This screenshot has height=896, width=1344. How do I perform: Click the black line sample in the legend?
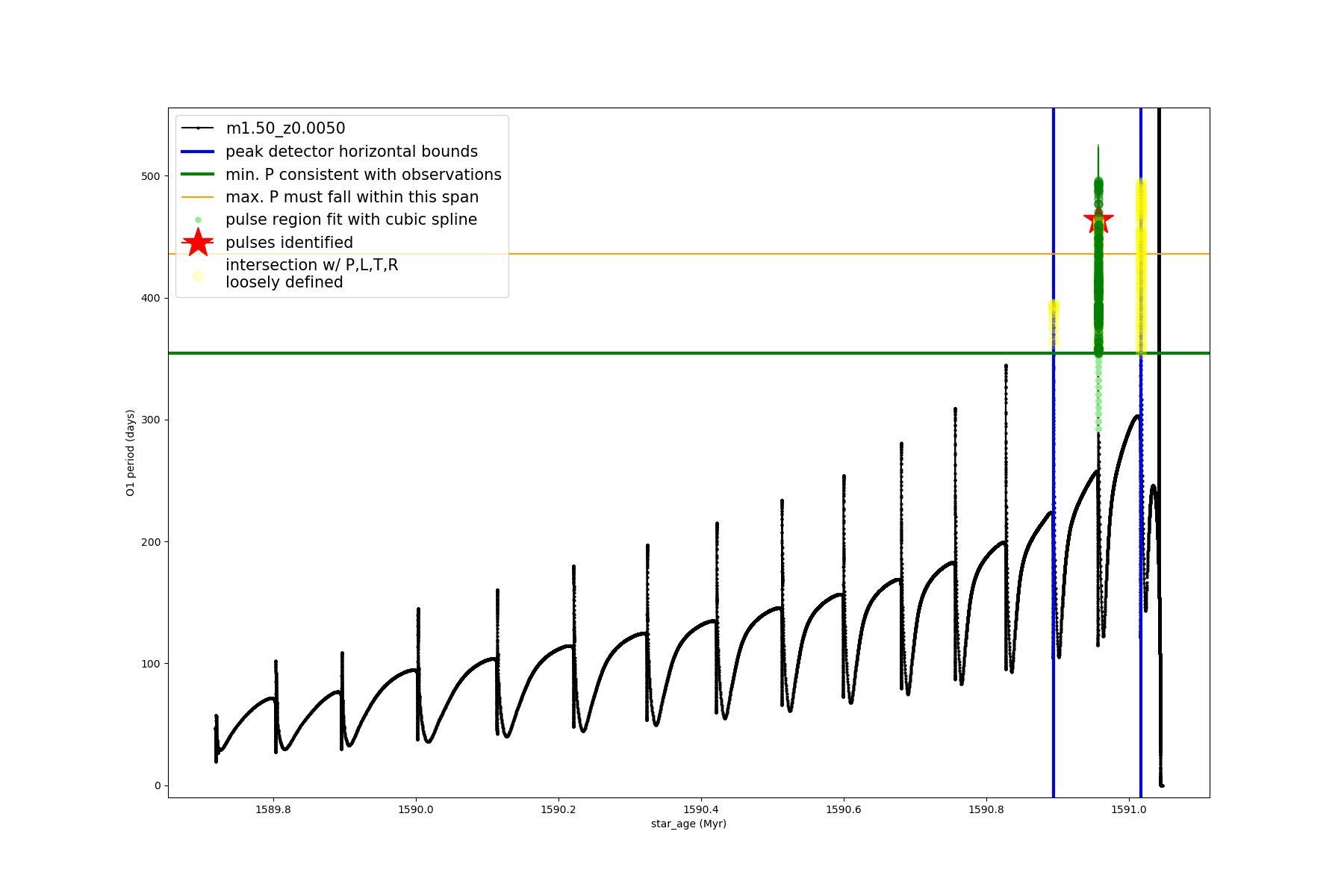click(198, 128)
